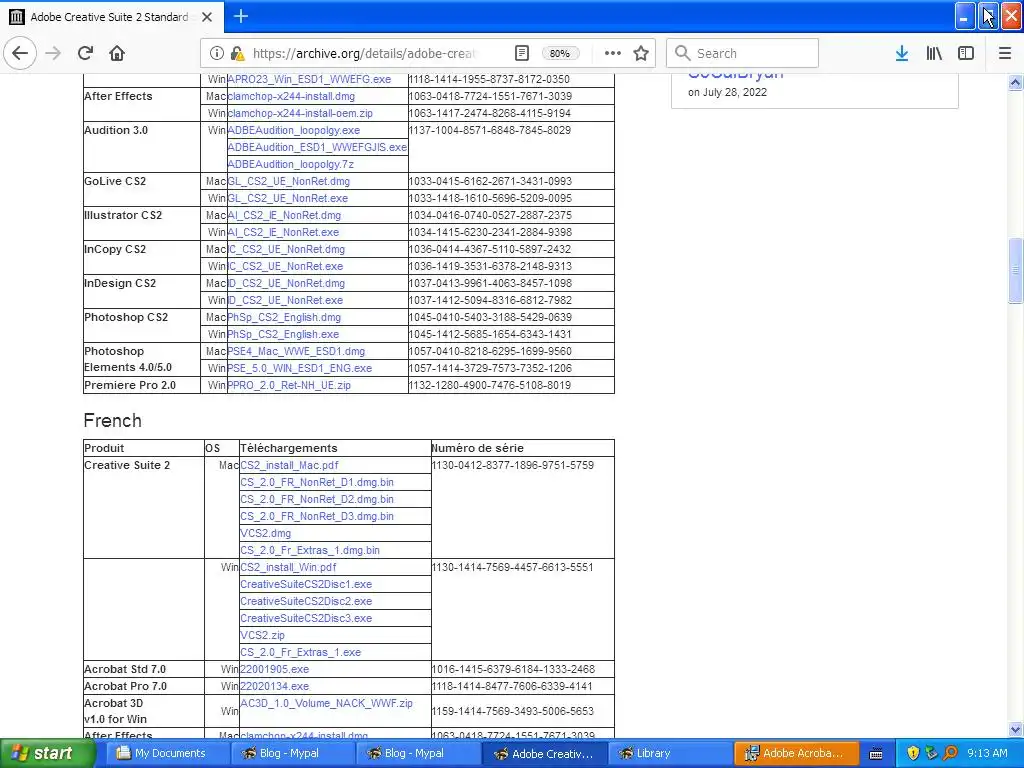Open the Firefox hamburger menu
Image resolution: width=1024 pixels, height=768 pixels.
[x=1005, y=53]
